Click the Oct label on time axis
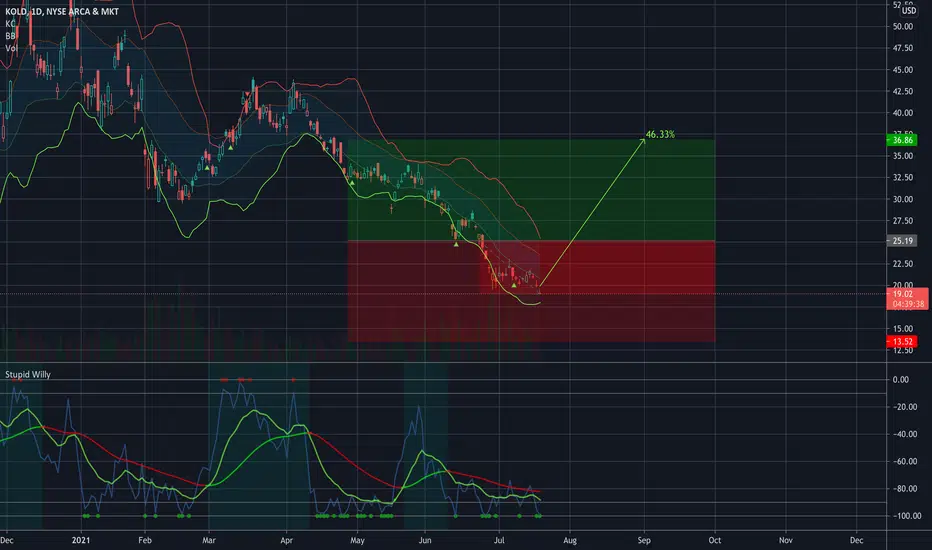This screenshot has height=550, width=932. (714, 540)
